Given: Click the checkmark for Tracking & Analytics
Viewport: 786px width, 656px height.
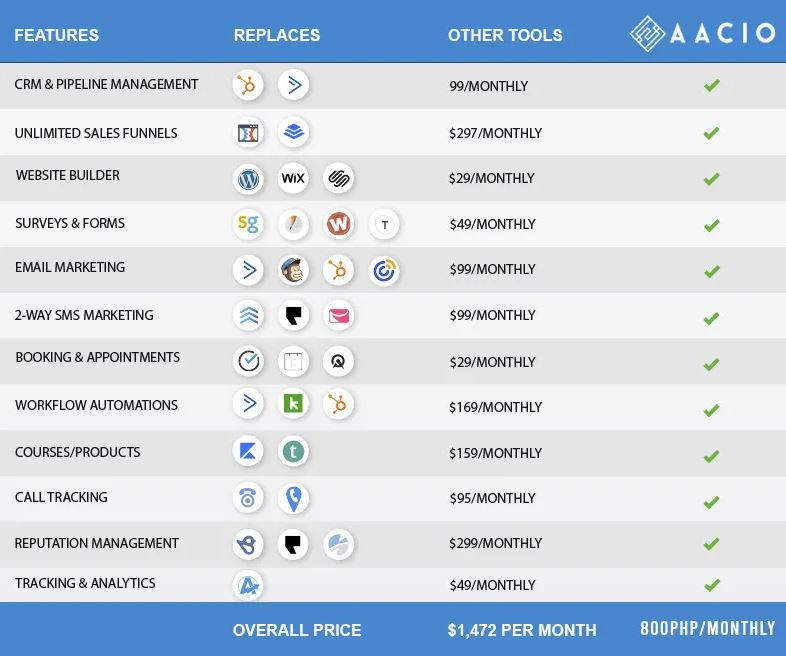Looking at the screenshot, I should tap(711, 585).
